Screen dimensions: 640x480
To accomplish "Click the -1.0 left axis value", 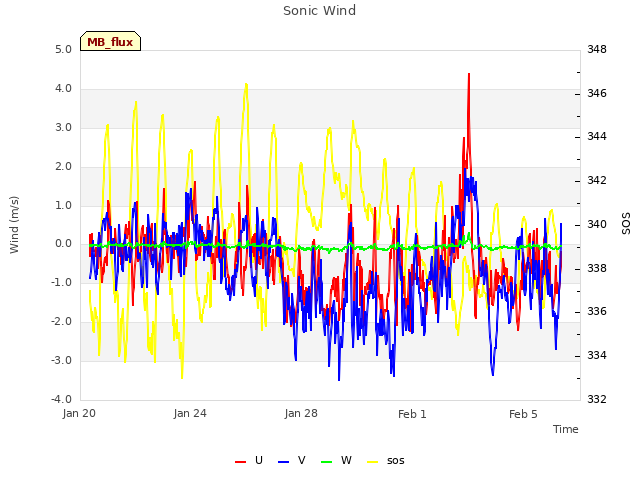I will click(61, 282).
